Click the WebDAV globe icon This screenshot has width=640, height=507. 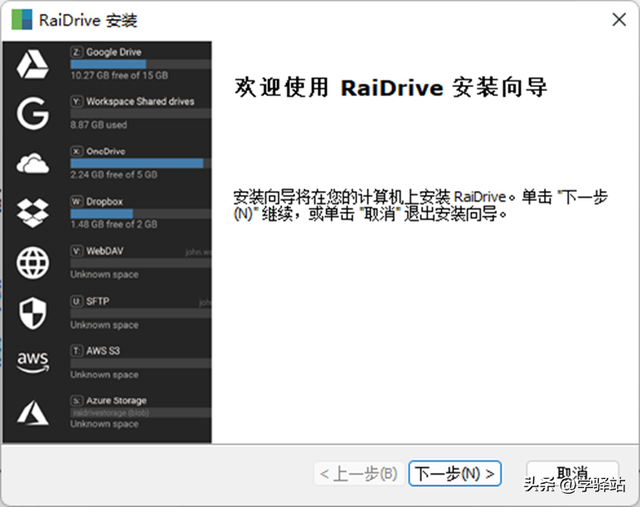[x=33, y=263]
